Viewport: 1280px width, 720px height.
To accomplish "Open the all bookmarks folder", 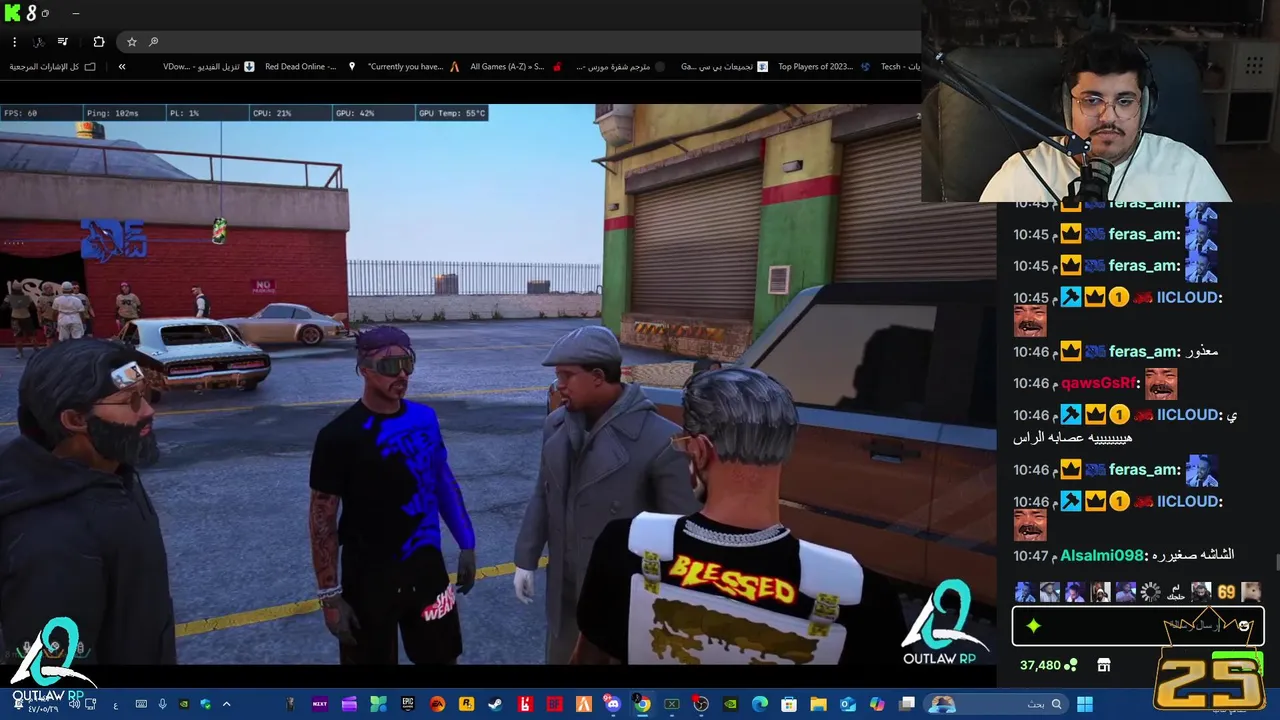I will tap(53, 67).
